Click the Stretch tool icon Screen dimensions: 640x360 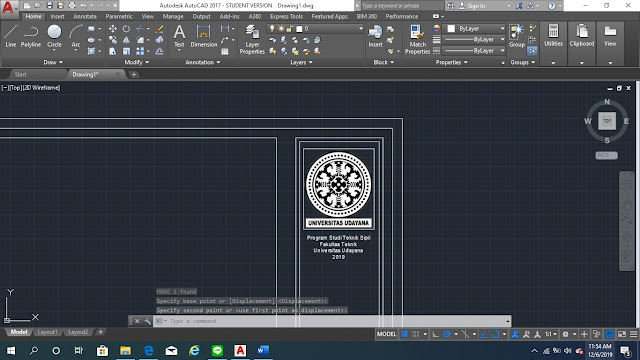pos(113,51)
